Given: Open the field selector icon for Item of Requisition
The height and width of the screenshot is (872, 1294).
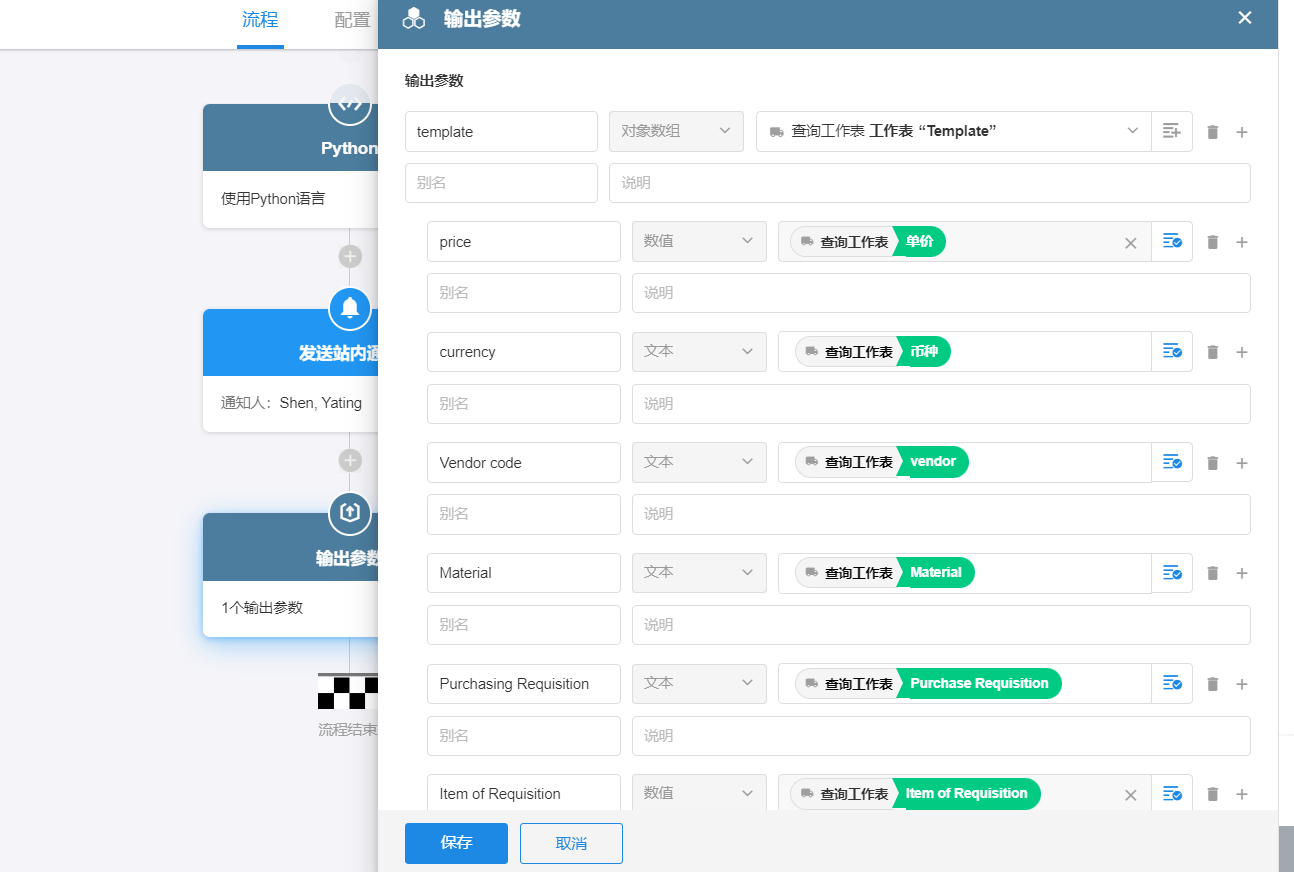Looking at the screenshot, I should coord(1172,793).
